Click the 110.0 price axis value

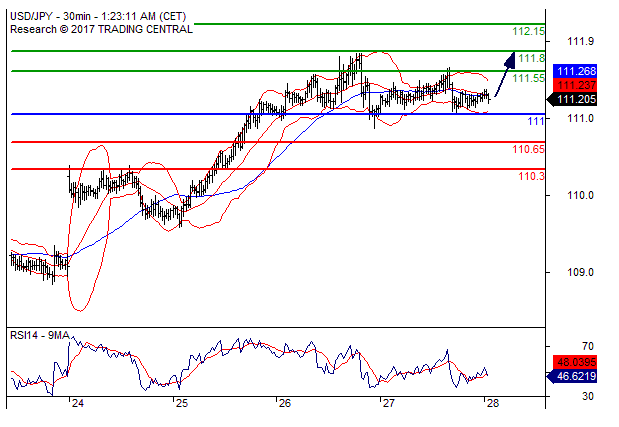point(580,195)
